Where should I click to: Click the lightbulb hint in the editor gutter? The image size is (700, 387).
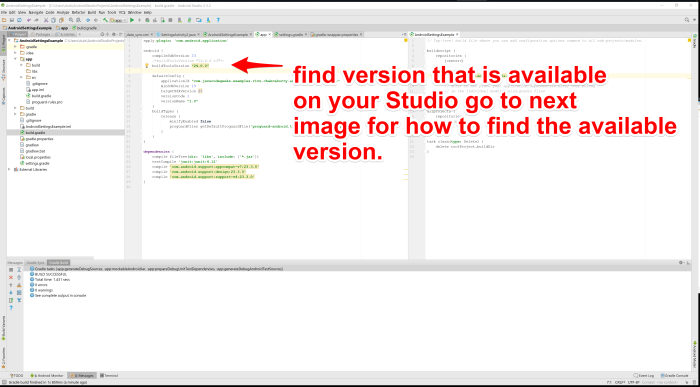(146, 66)
